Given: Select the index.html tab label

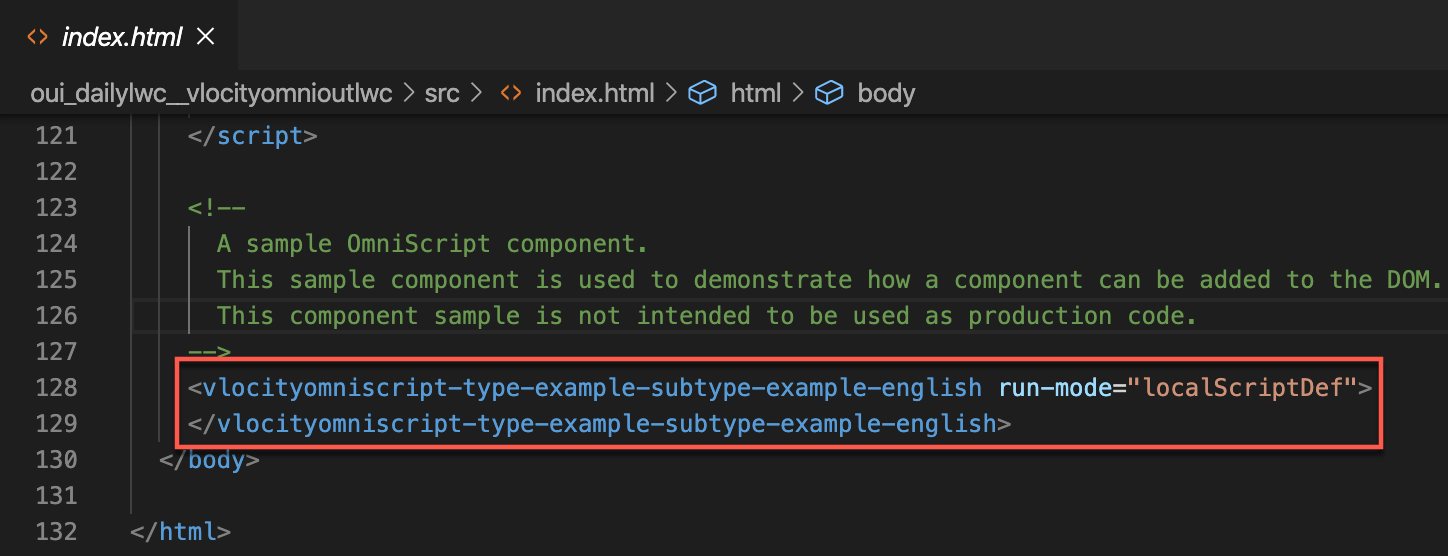Looking at the screenshot, I should coord(122,38).
